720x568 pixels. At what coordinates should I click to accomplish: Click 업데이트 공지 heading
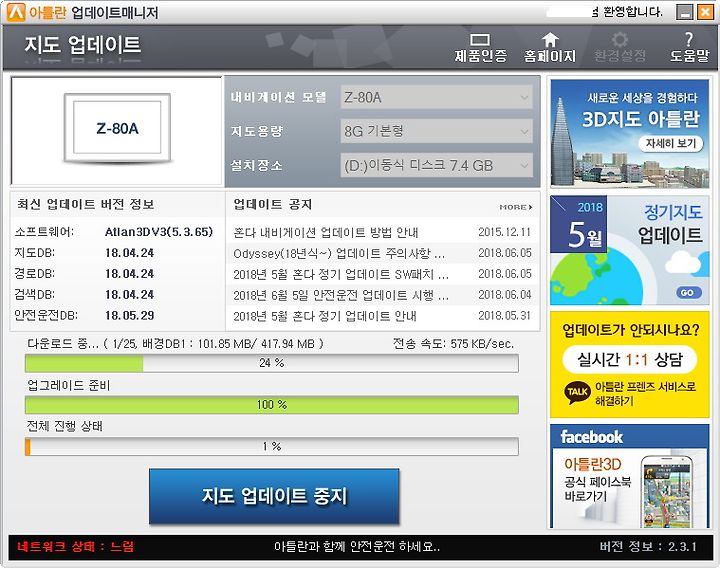click(273, 204)
